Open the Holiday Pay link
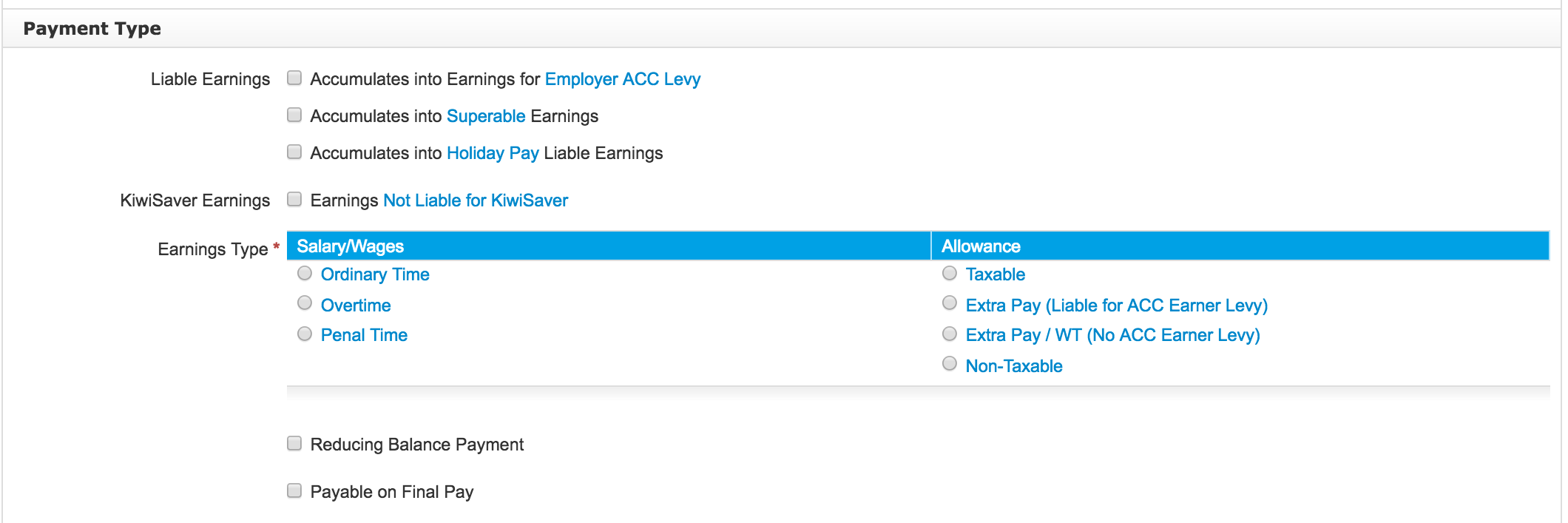 coord(493,153)
